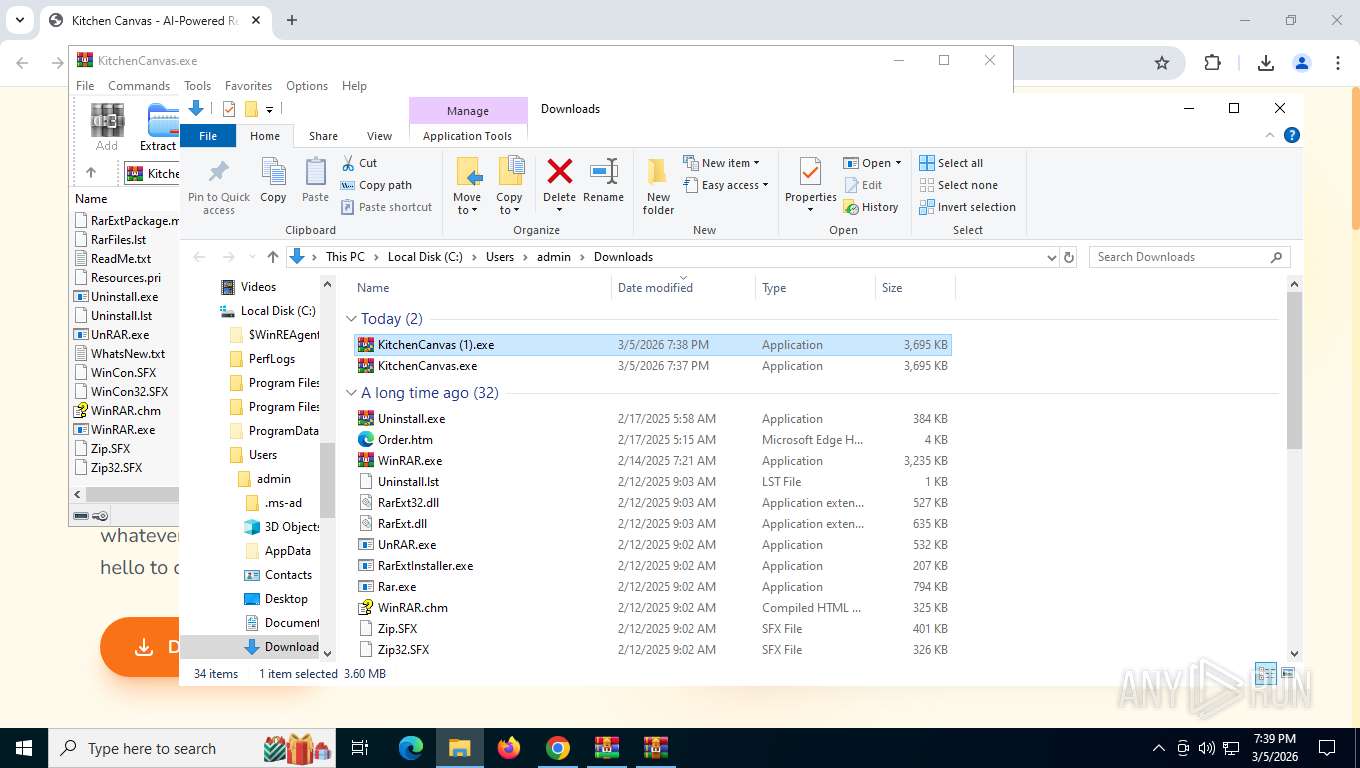The width and height of the screenshot is (1360, 768).
Task: Click the file list vertical scrollbar
Action: coord(1295,372)
